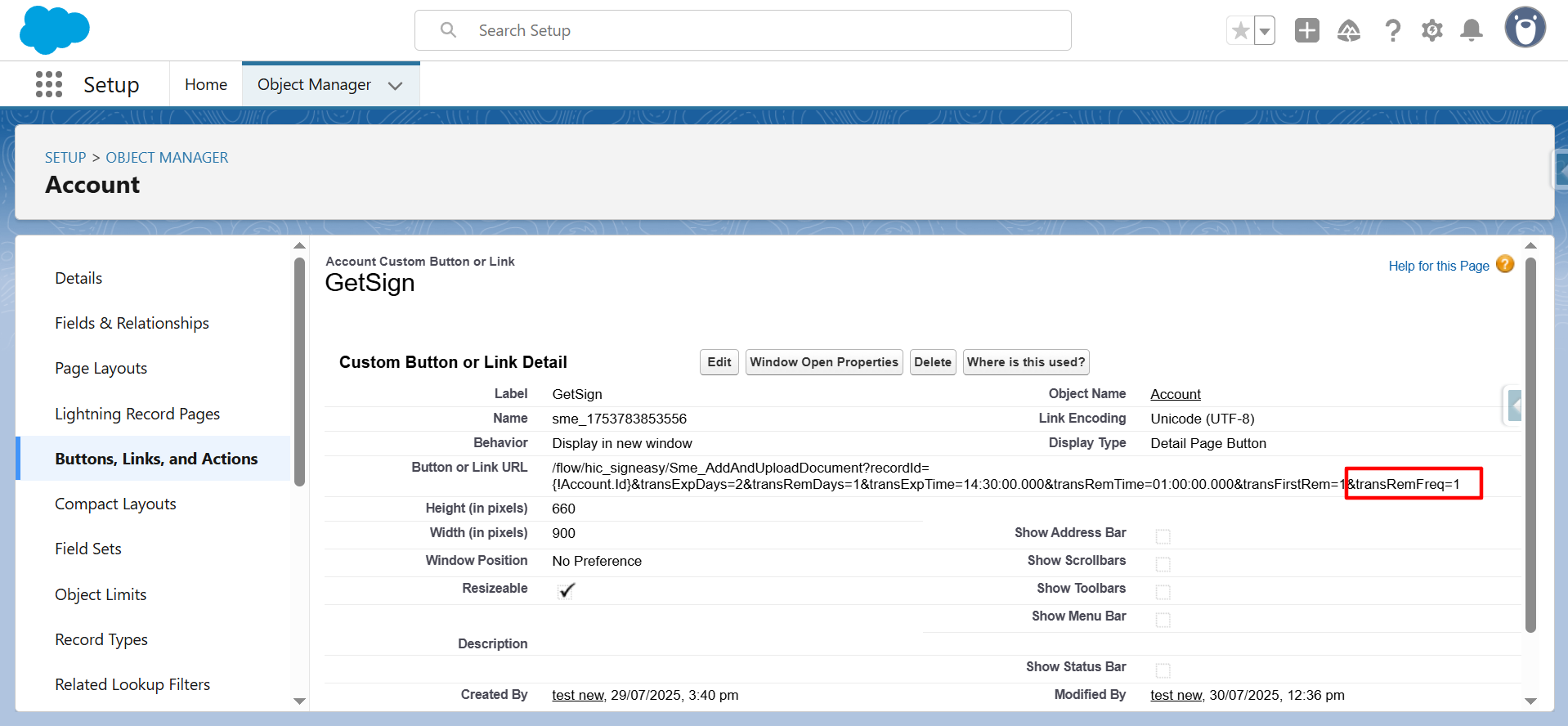
Task: Click the detail pane scroll down arrow
Action: tap(1530, 701)
